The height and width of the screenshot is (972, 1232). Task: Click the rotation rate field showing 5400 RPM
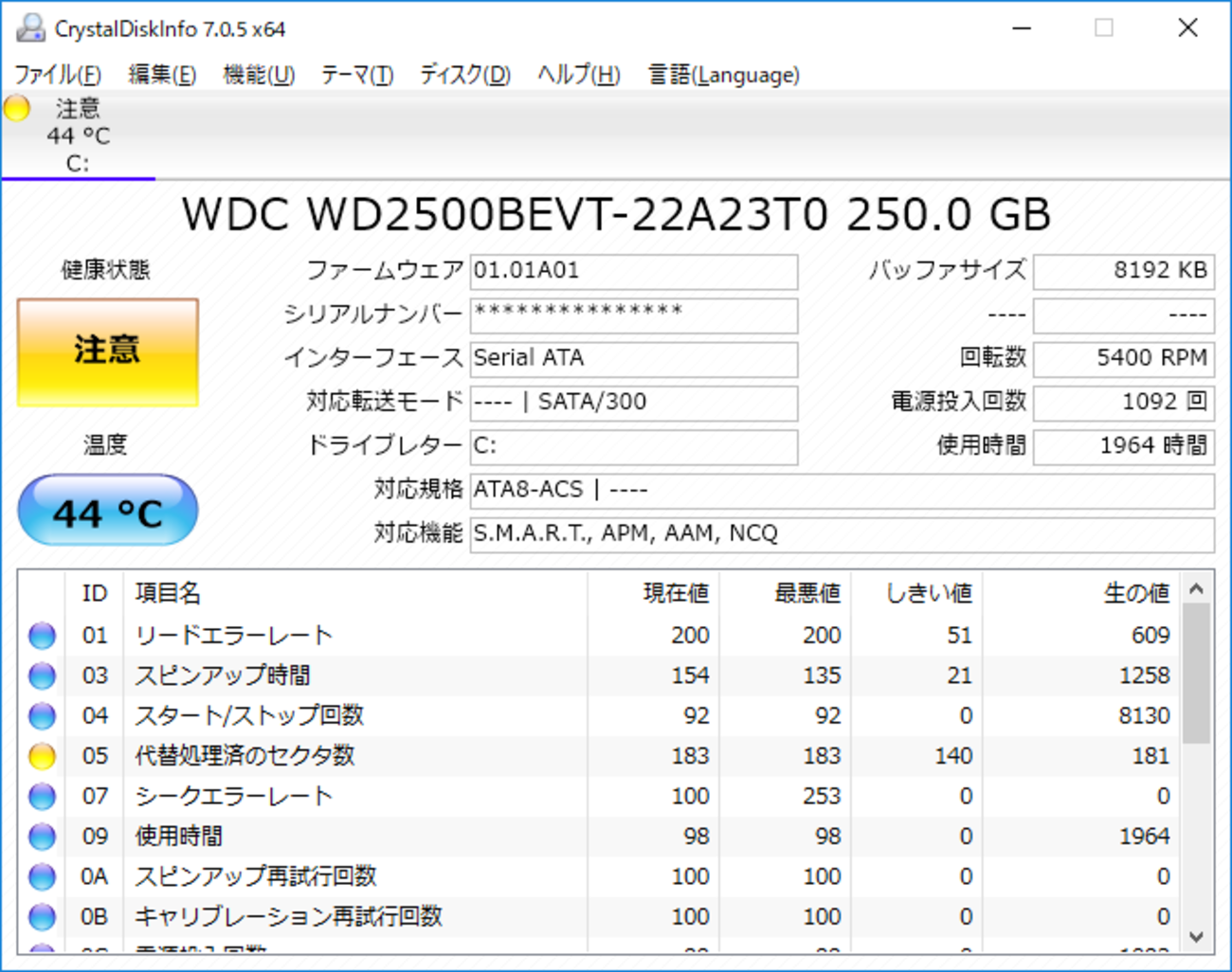(x=1124, y=359)
